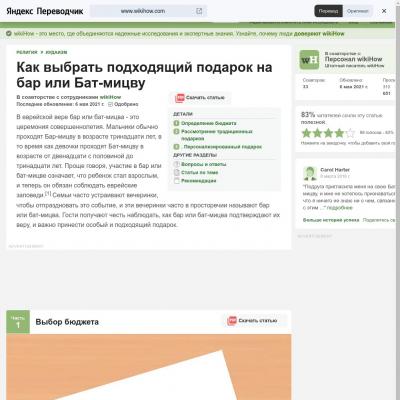The width and height of the screenshot is (400, 400).
Task: Click Скачать статью button in Часть 1 header
Action: coord(253,321)
